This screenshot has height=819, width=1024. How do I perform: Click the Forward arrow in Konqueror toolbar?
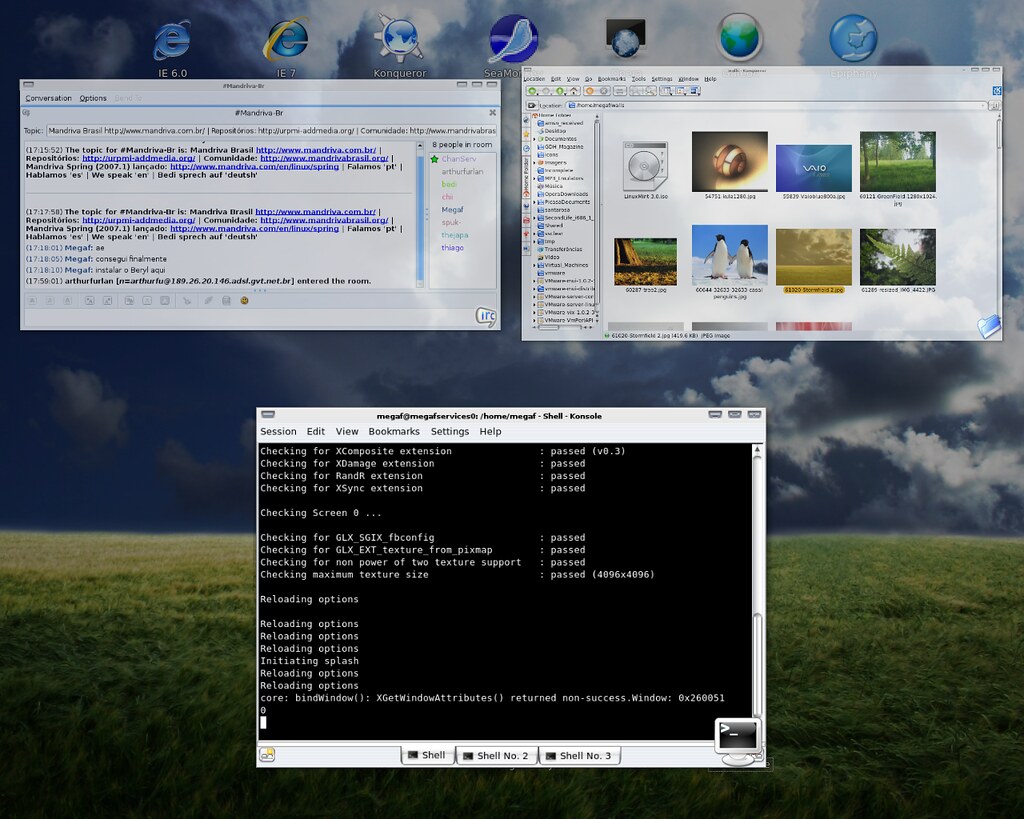click(546, 91)
